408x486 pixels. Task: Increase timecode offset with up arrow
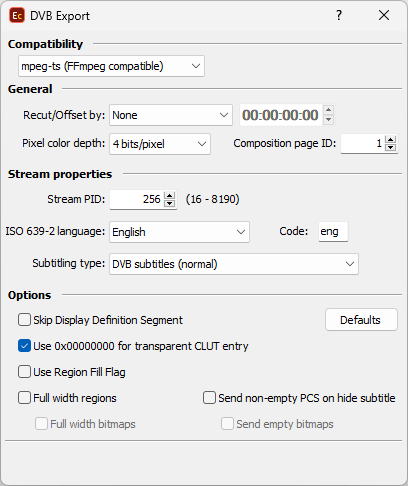[329, 110]
